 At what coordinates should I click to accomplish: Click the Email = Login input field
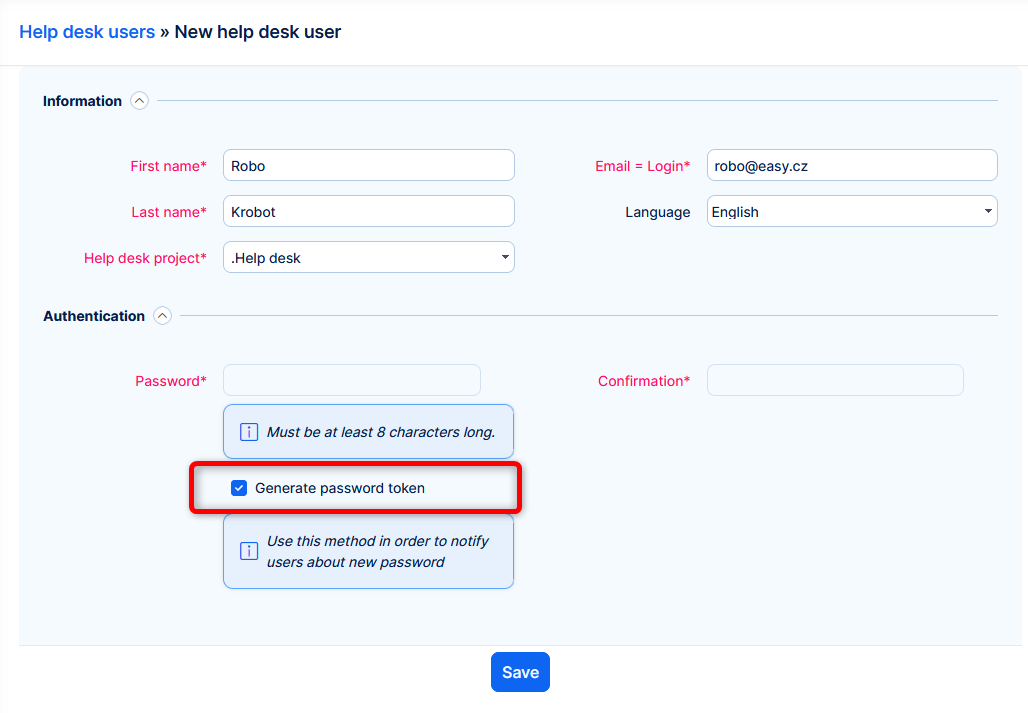[851, 166]
